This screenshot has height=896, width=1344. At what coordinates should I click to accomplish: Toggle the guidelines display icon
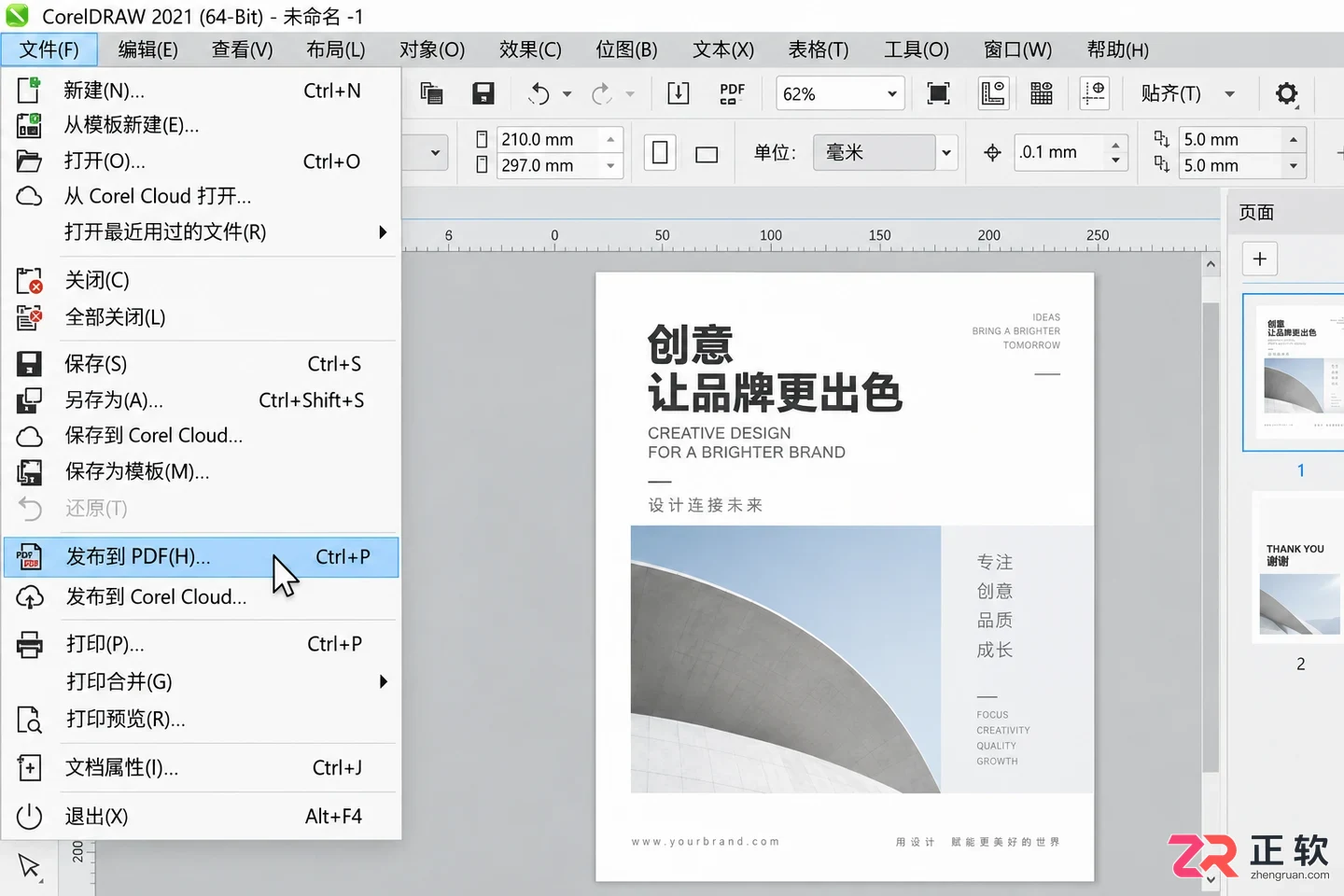pos(1094,93)
